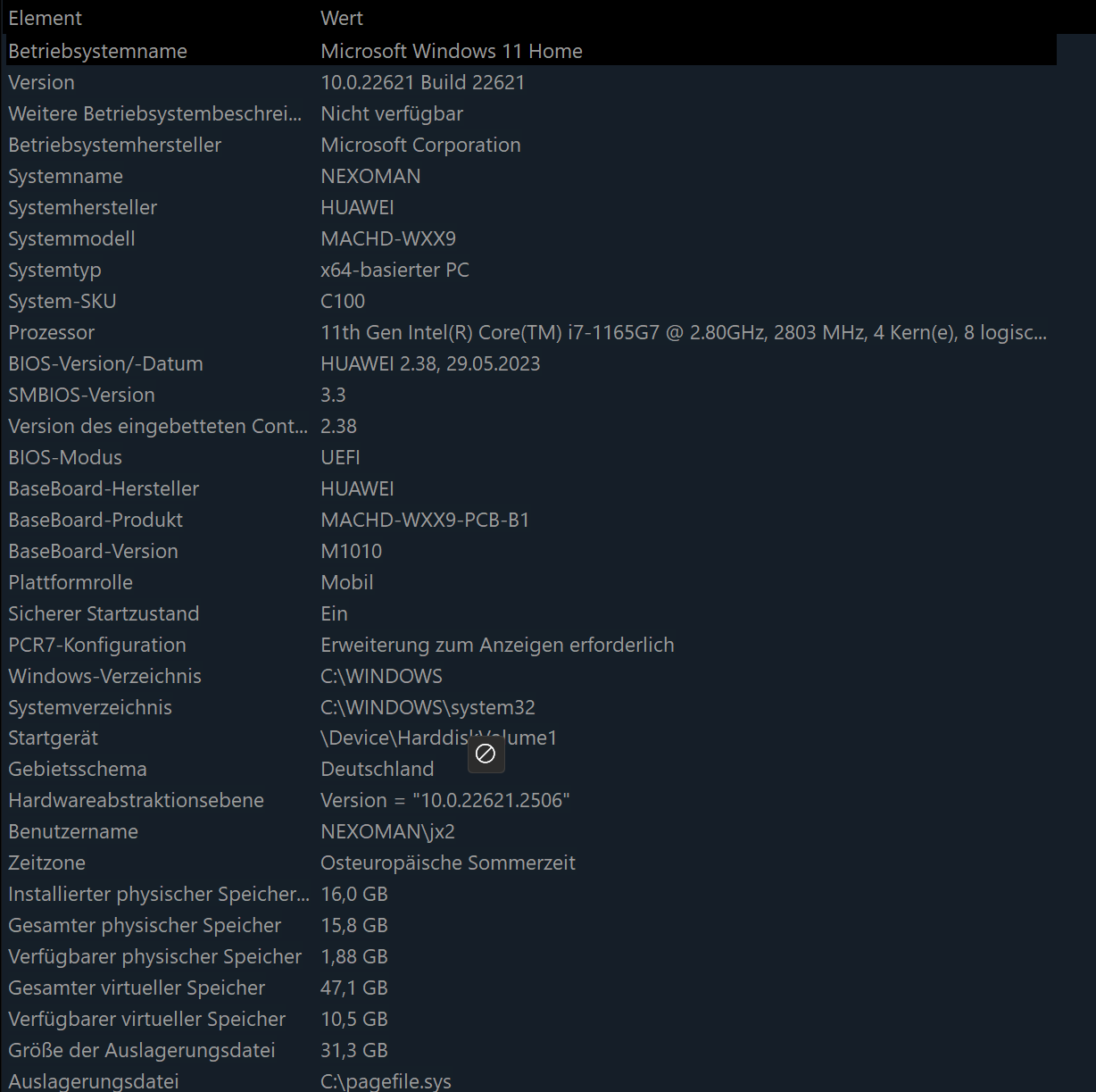The height and width of the screenshot is (1092, 1096).
Task: Select the BaseBoard-Produkt row label
Action: click(x=95, y=520)
